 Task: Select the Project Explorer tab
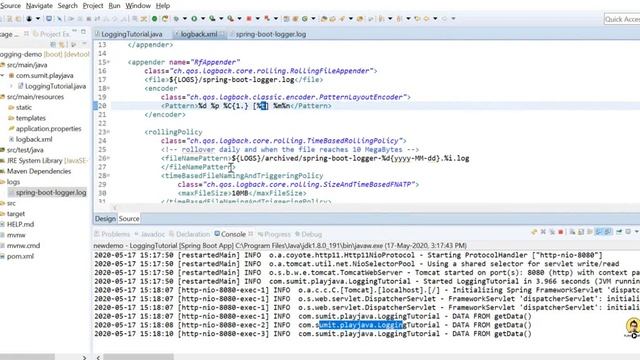(52, 34)
